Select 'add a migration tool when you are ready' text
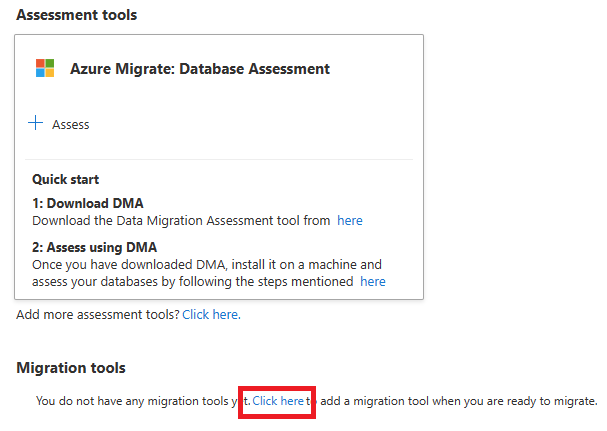Image resolution: width=607 pixels, height=431 pixels. click(x=459, y=401)
